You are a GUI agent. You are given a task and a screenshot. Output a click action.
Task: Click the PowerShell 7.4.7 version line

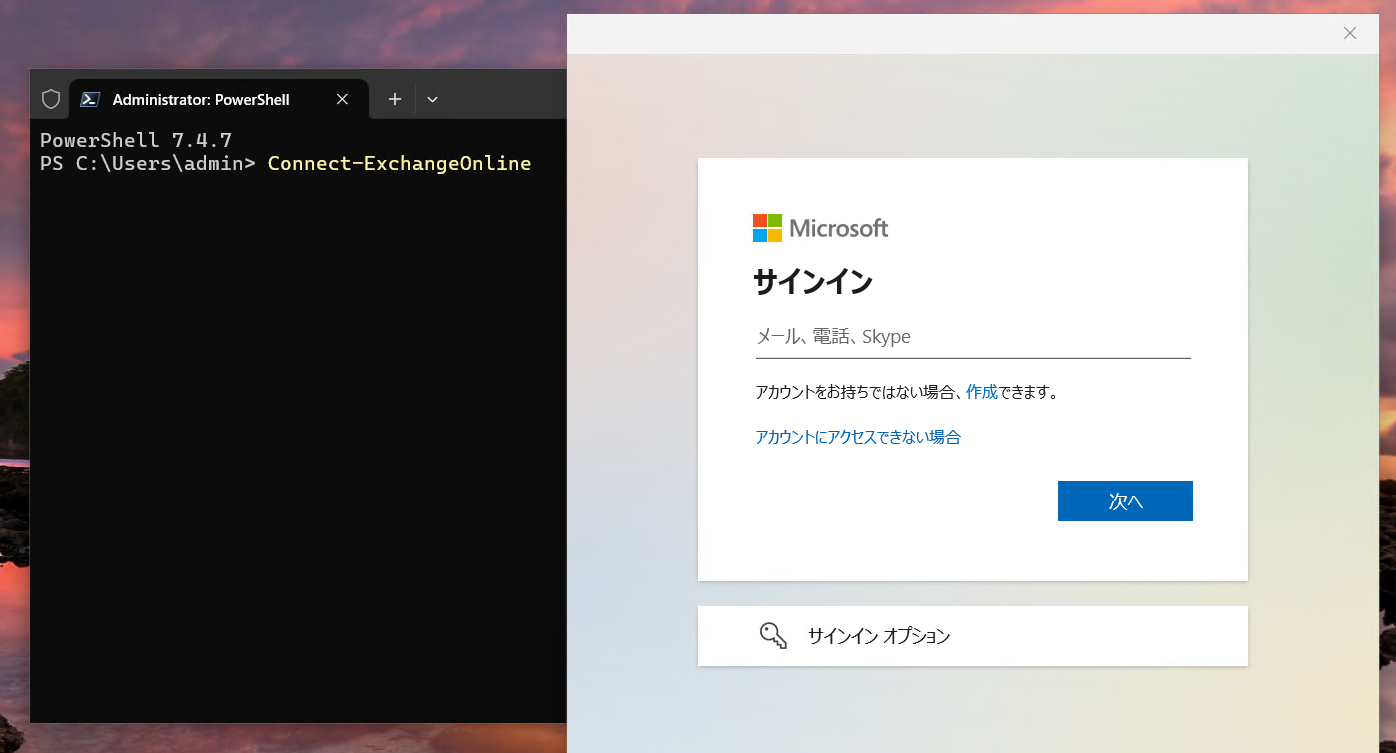click(136, 140)
